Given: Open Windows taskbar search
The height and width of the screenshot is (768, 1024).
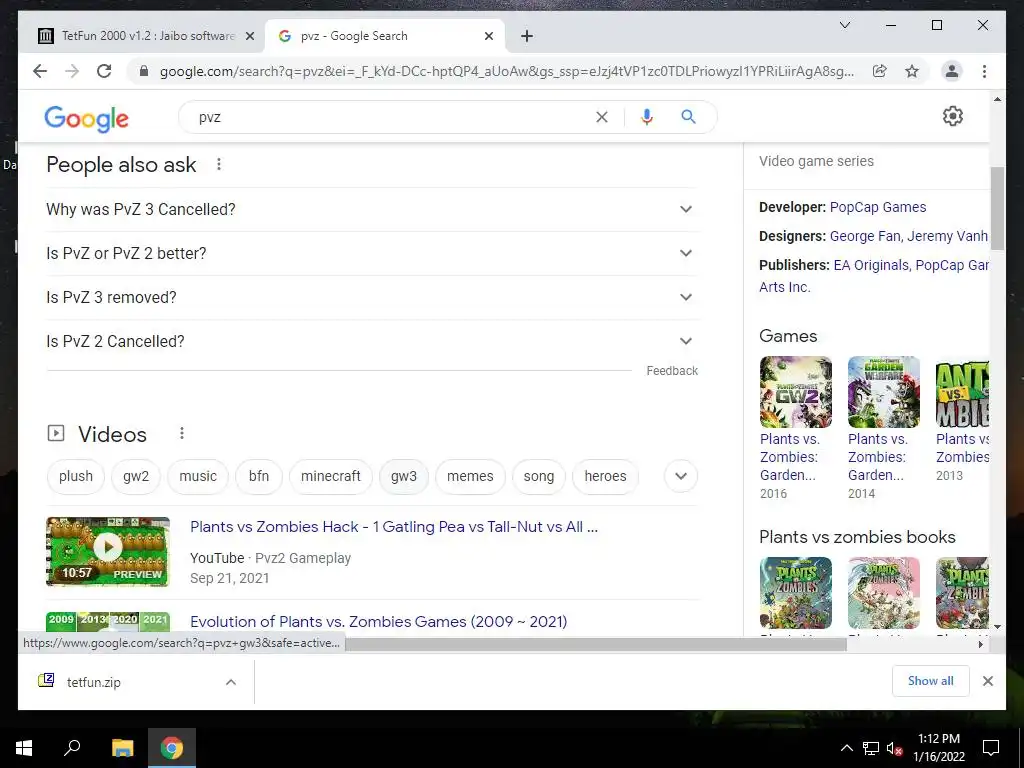Looking at the screenshot, I should (72, 748).
